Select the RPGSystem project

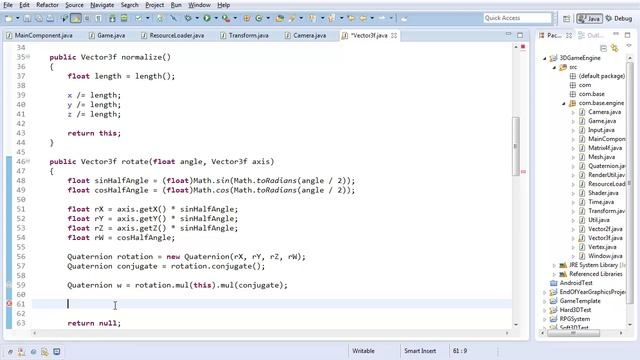[574, 319]
